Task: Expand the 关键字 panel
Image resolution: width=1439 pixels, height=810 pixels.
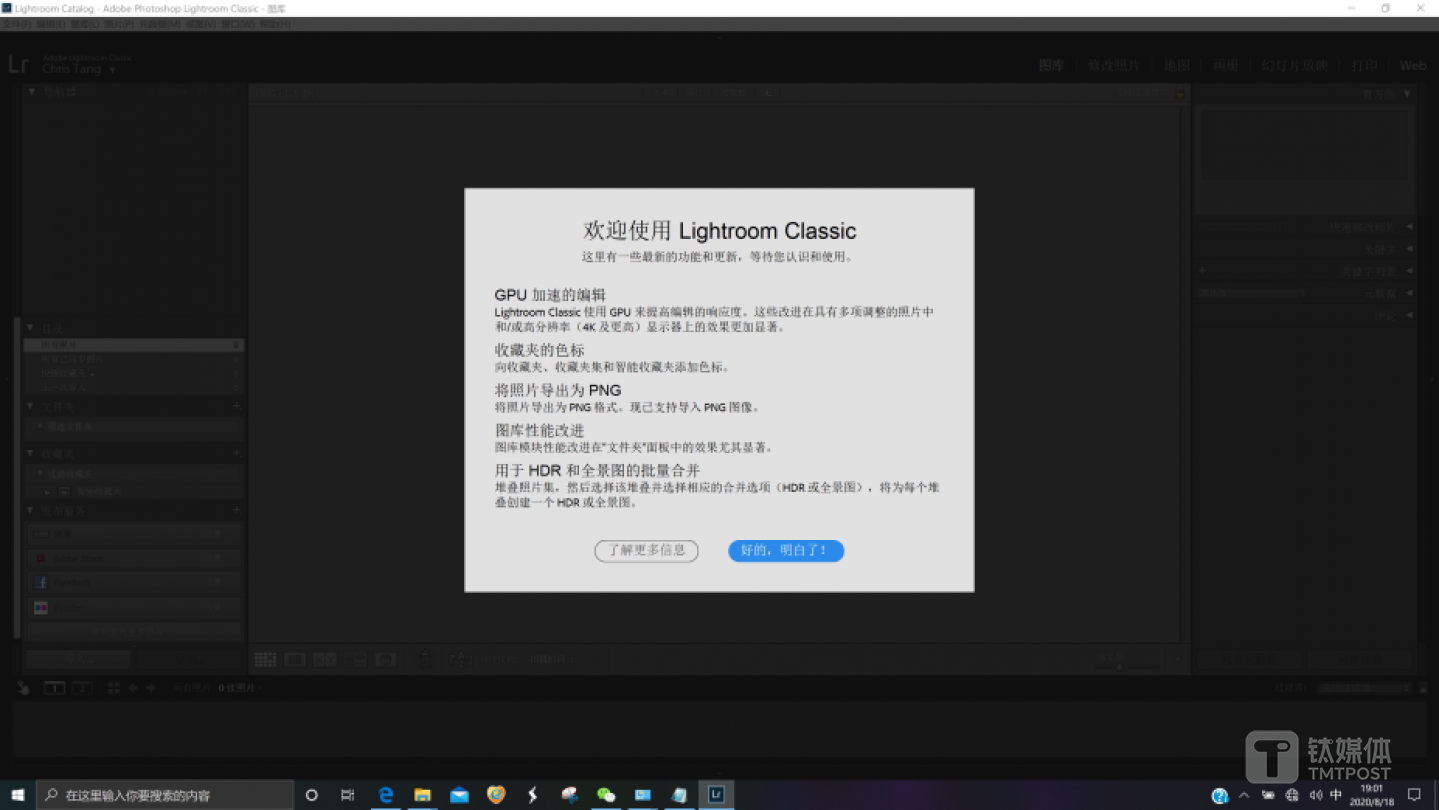Action: point(1408,250)
